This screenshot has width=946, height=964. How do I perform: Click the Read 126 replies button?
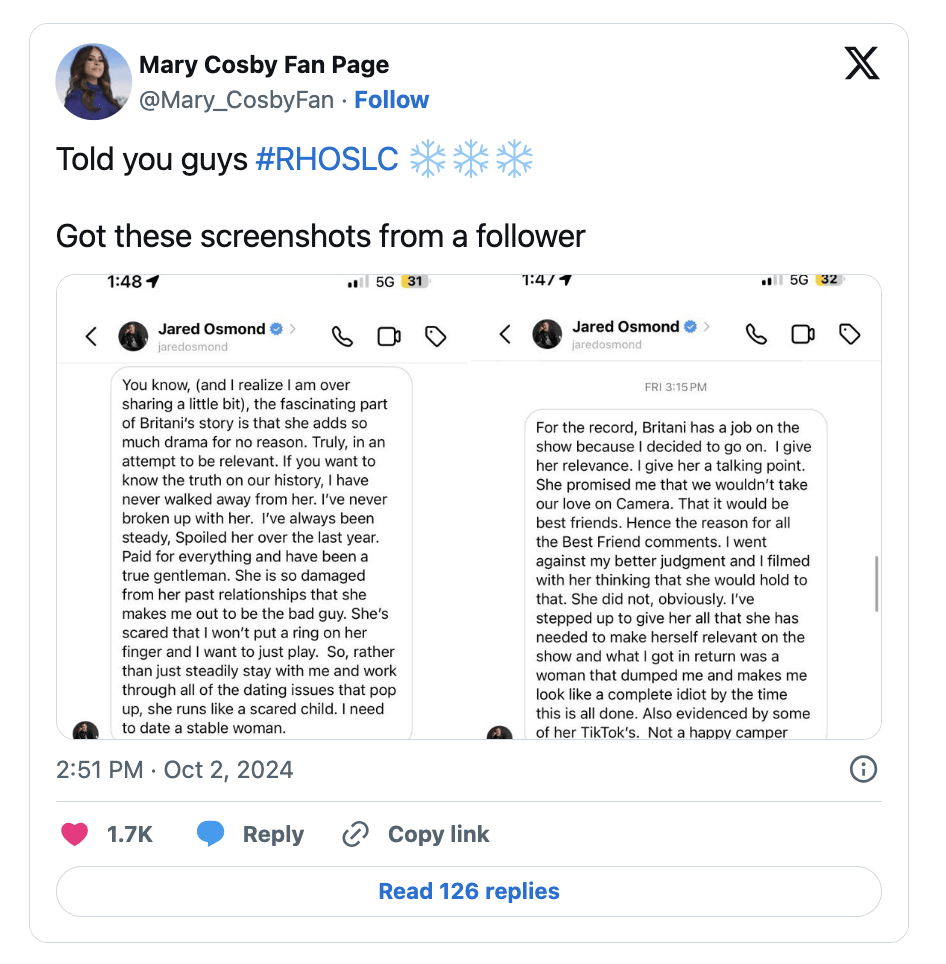[x=469, y=891]
